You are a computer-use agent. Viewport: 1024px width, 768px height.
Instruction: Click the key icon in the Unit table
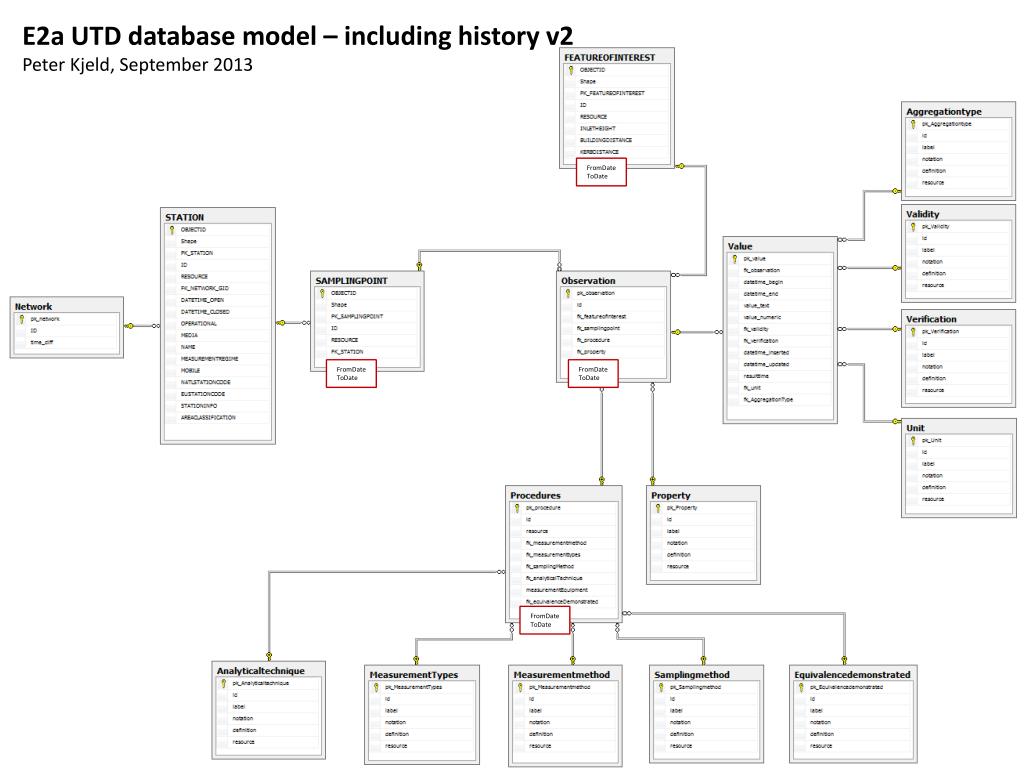(x=913, y=441)
